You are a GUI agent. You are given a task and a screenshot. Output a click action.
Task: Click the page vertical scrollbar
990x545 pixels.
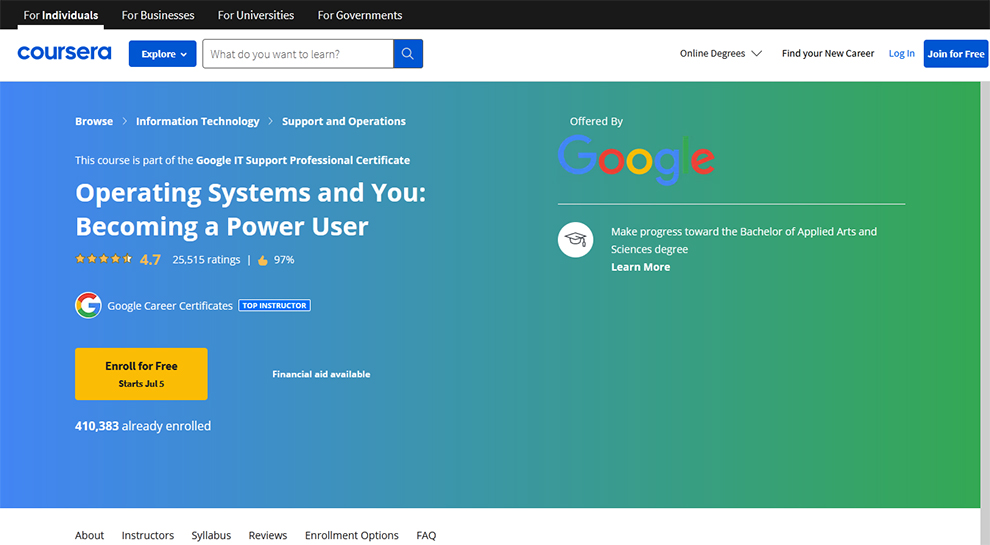(x=985, y=313)
